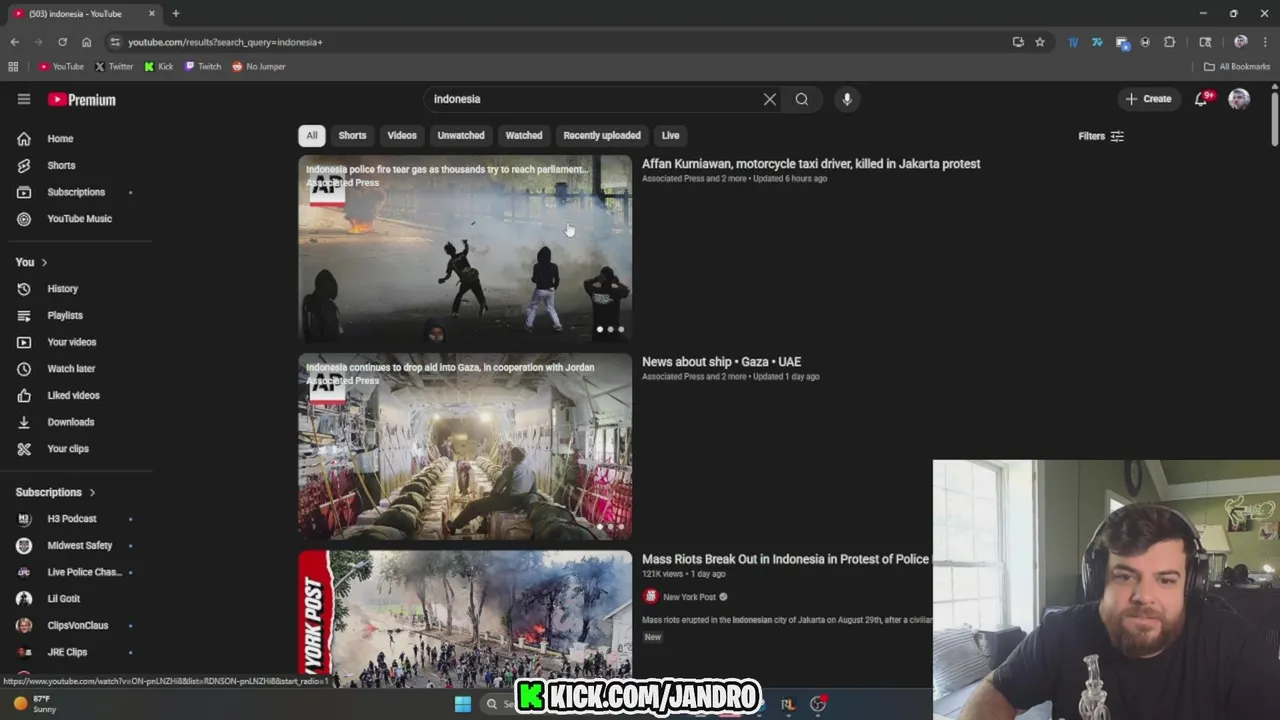Screen dimensions: 1280x720
Task: Open the Affan Kurniawan Jakarta protest title
Action: pos(811,164)
